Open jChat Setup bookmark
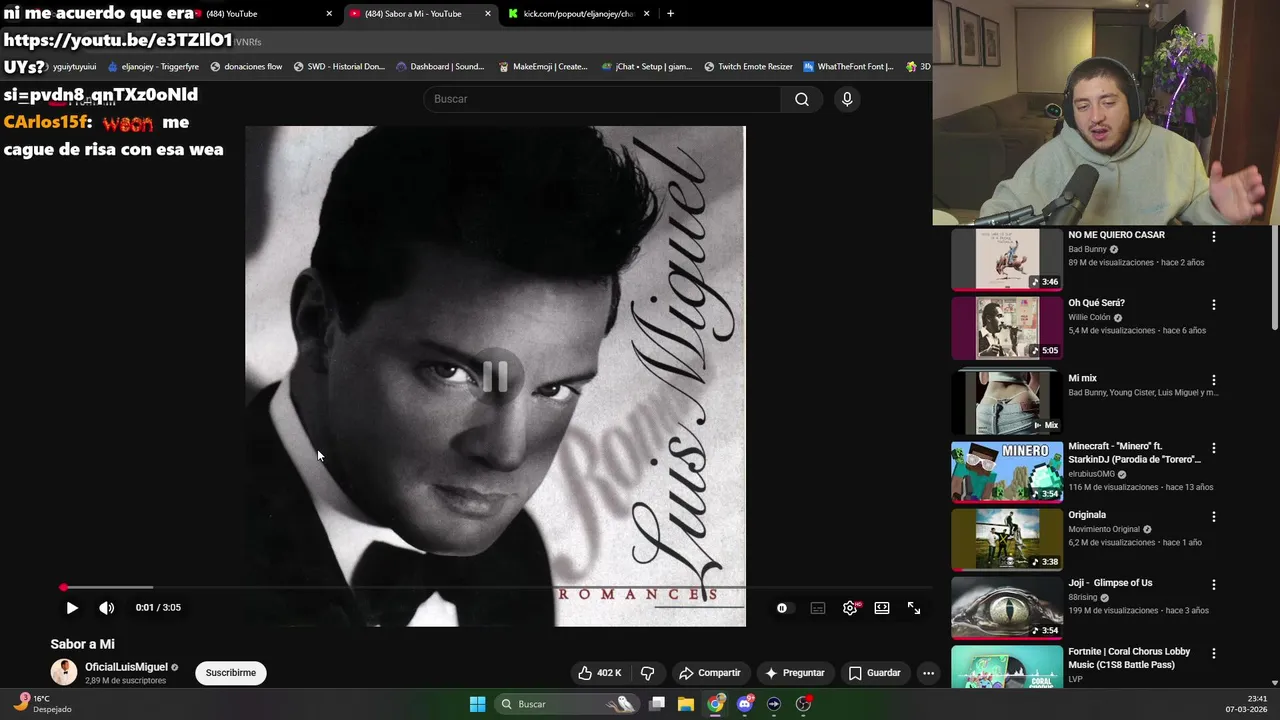 pyautogui.click(x=647, y=67)
